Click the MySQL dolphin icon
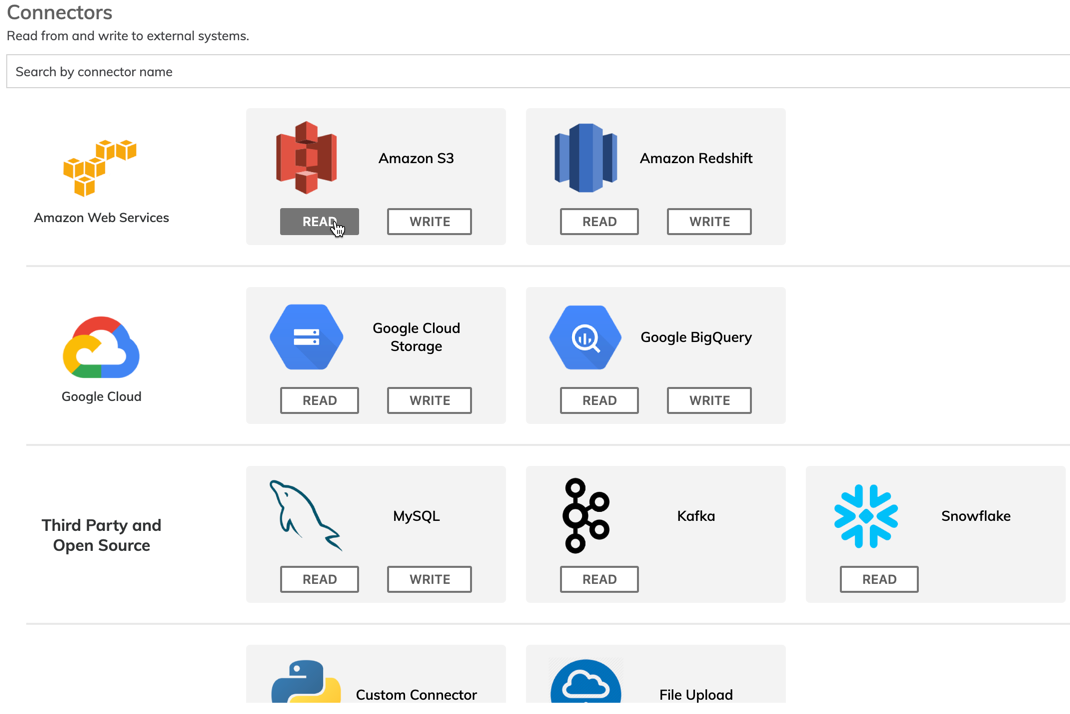 click(x=305, y=515)
